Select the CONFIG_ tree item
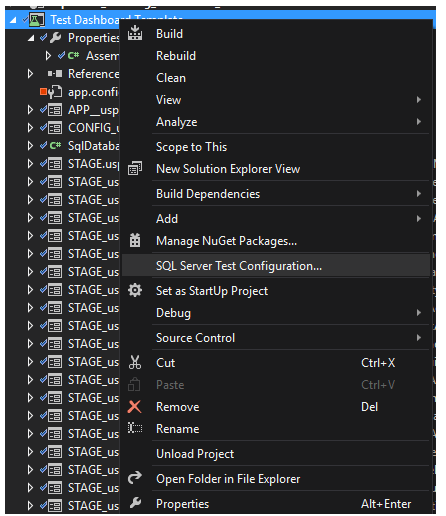 [x=93, y=128]
